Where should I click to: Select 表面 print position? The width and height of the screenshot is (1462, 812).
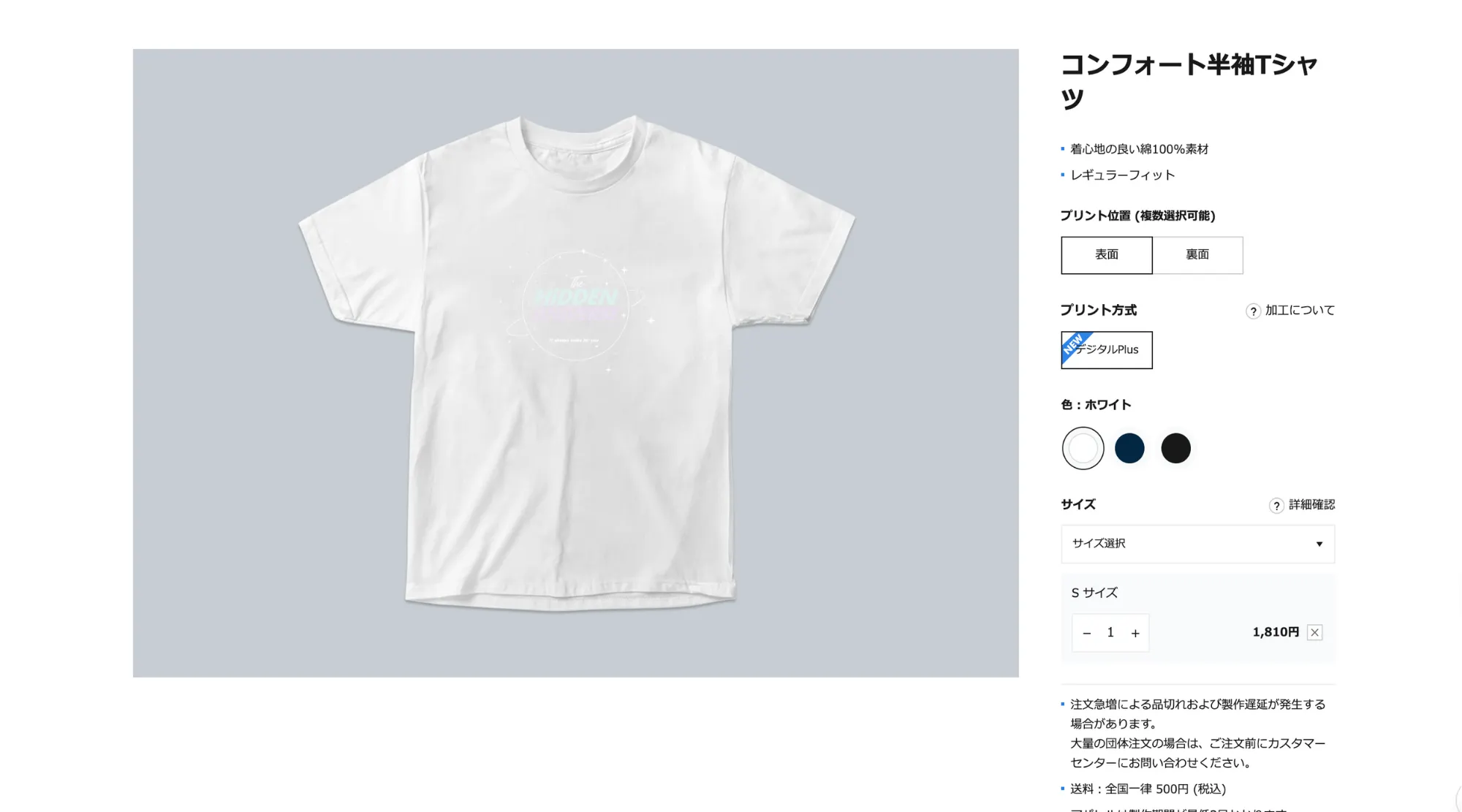tap(1107, 255)
